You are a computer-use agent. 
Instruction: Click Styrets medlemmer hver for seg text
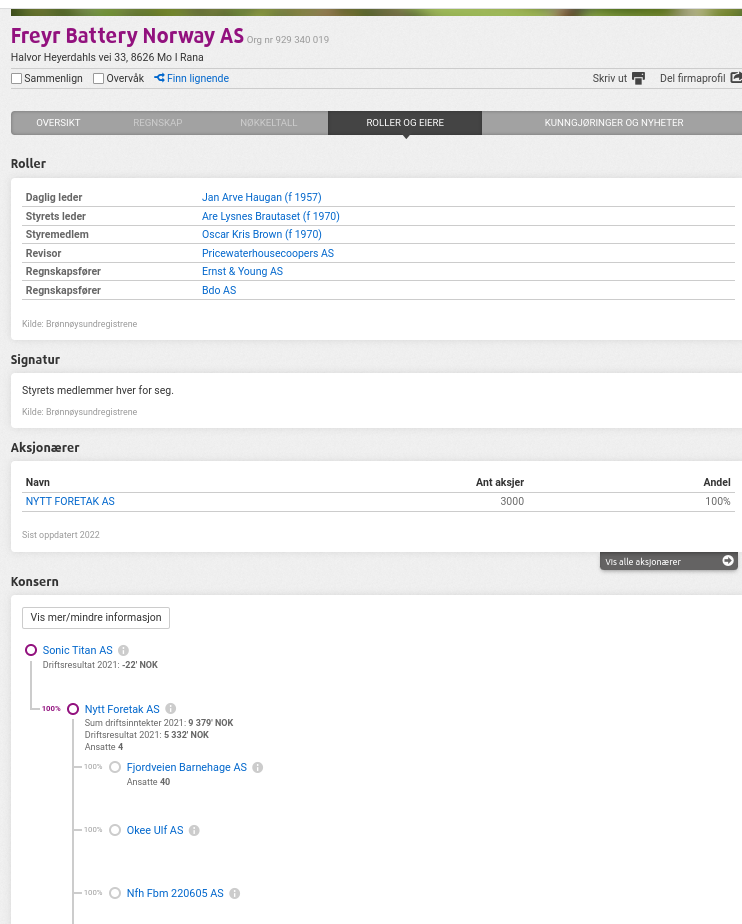tap(98, 390)
